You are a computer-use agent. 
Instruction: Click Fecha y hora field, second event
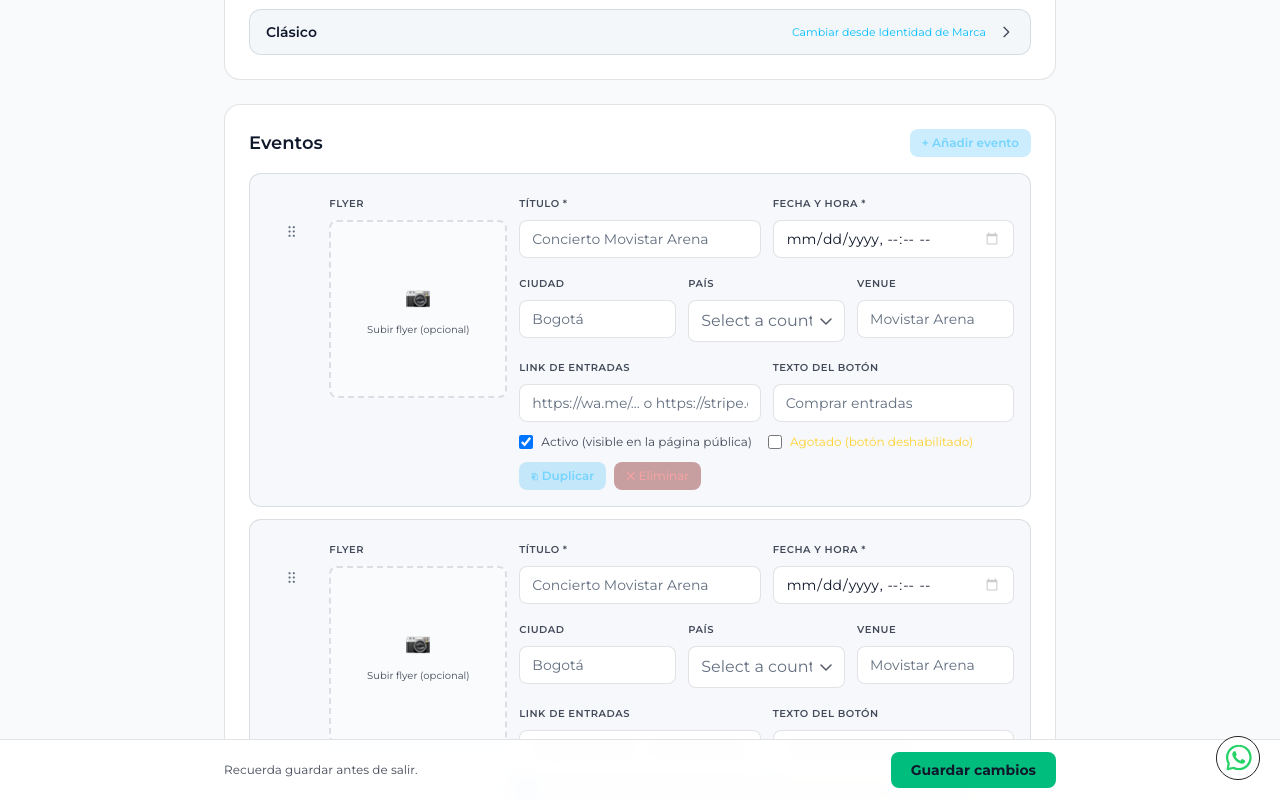coord(893,585)
